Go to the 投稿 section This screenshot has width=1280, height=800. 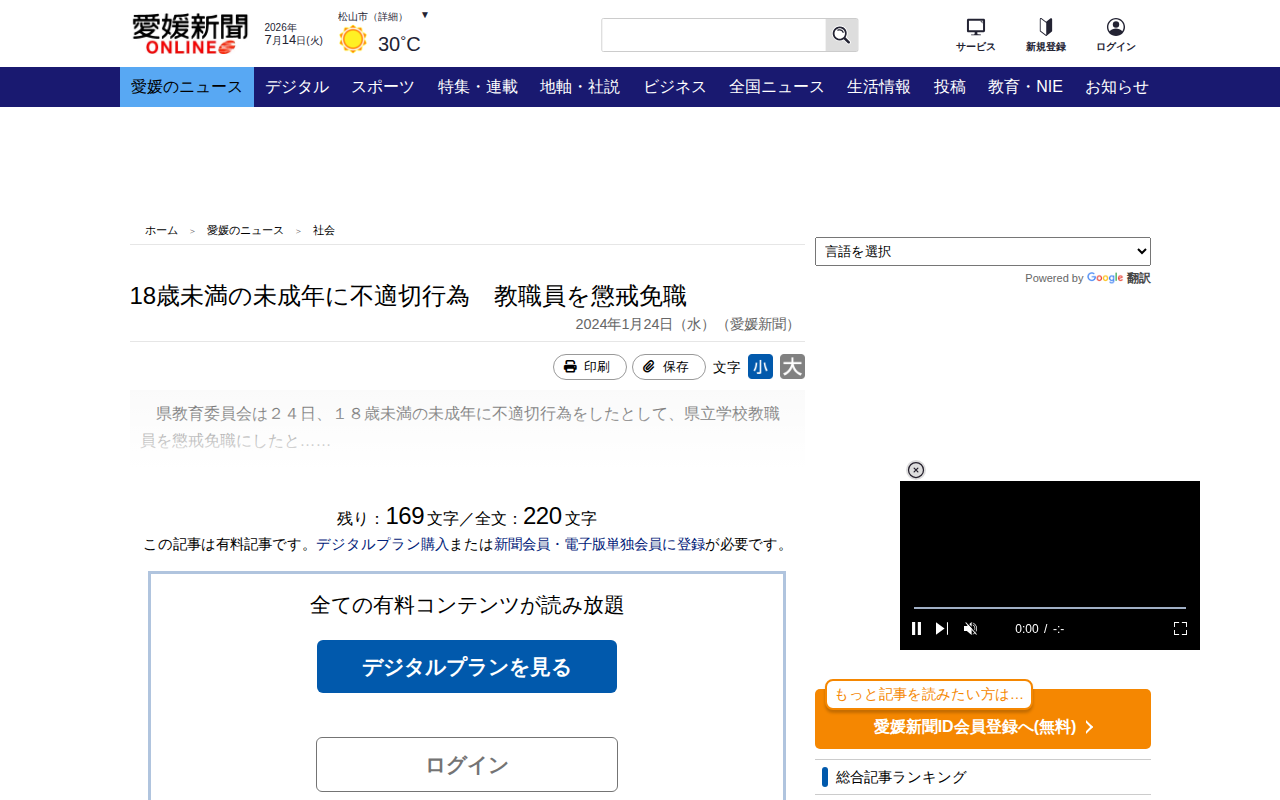pos(950,87)
